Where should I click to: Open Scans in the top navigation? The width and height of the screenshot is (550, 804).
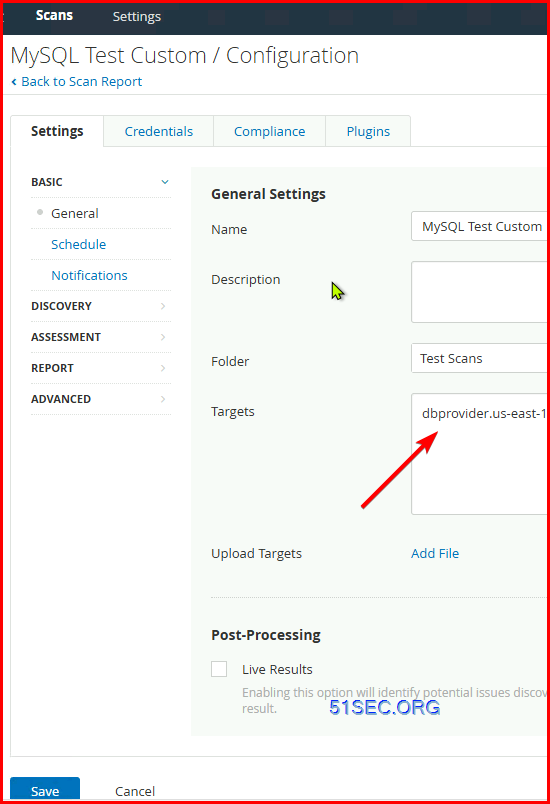pos(54,15)
